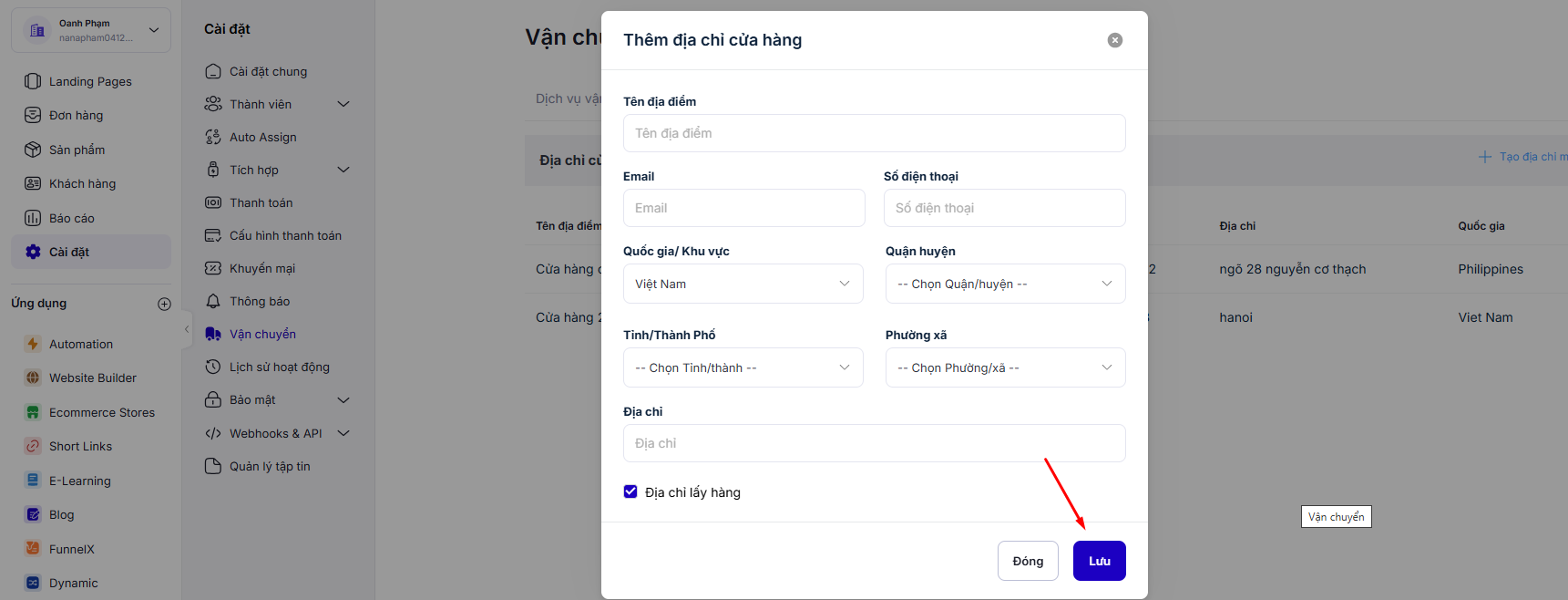This screenshot has width=1568, height=600.
Task: Open Lịch sử hoạt động settings menu
Action: pos(279,367)
